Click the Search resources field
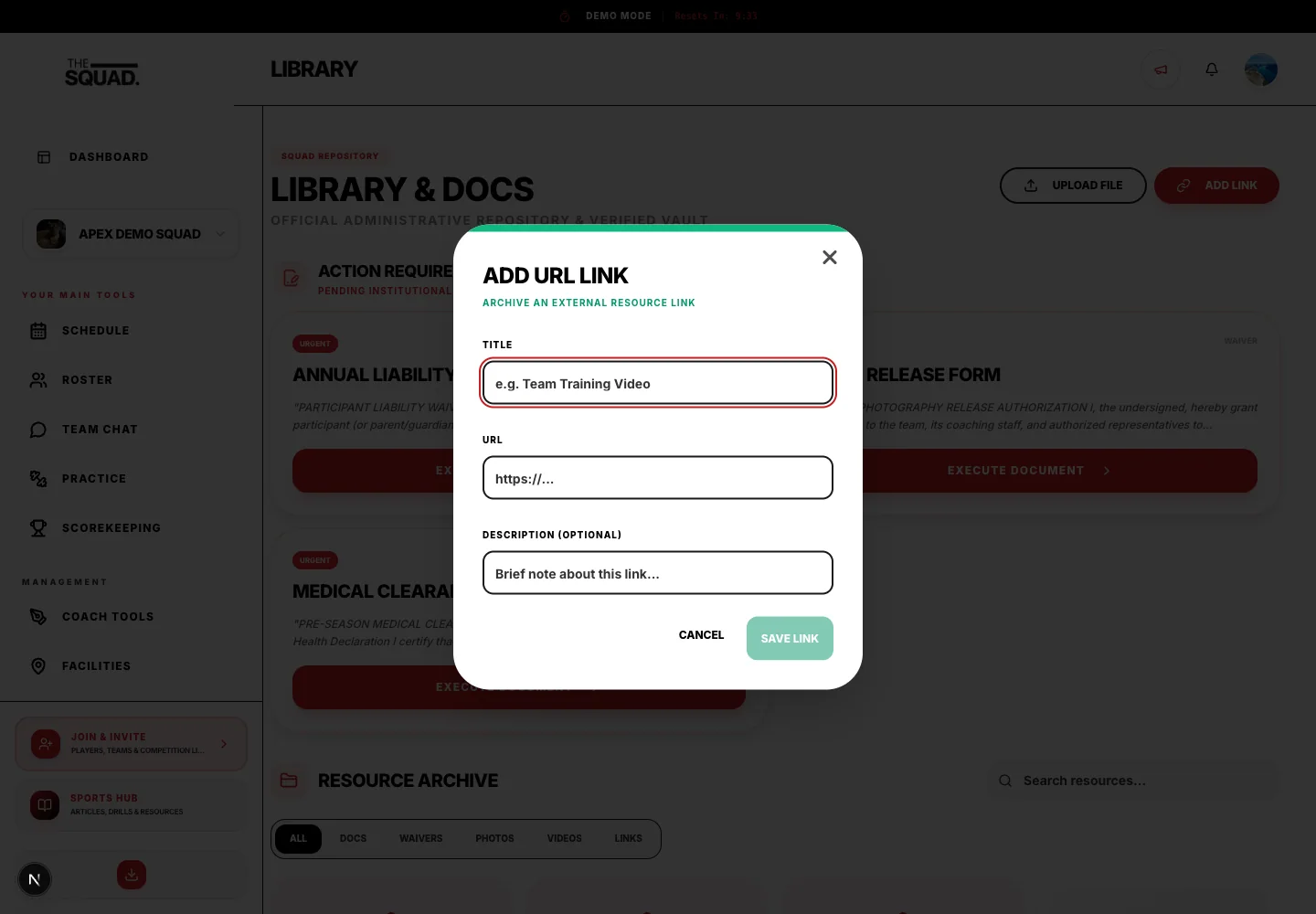The image size is (1316, 914). pos(1135,781)
